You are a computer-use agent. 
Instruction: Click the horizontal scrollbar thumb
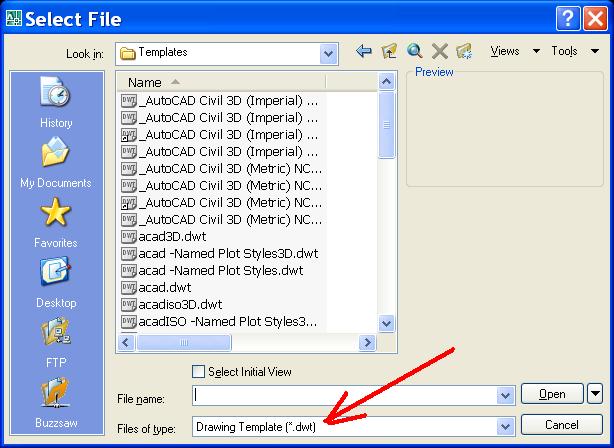pyautogui.click(x=184, y=343)
